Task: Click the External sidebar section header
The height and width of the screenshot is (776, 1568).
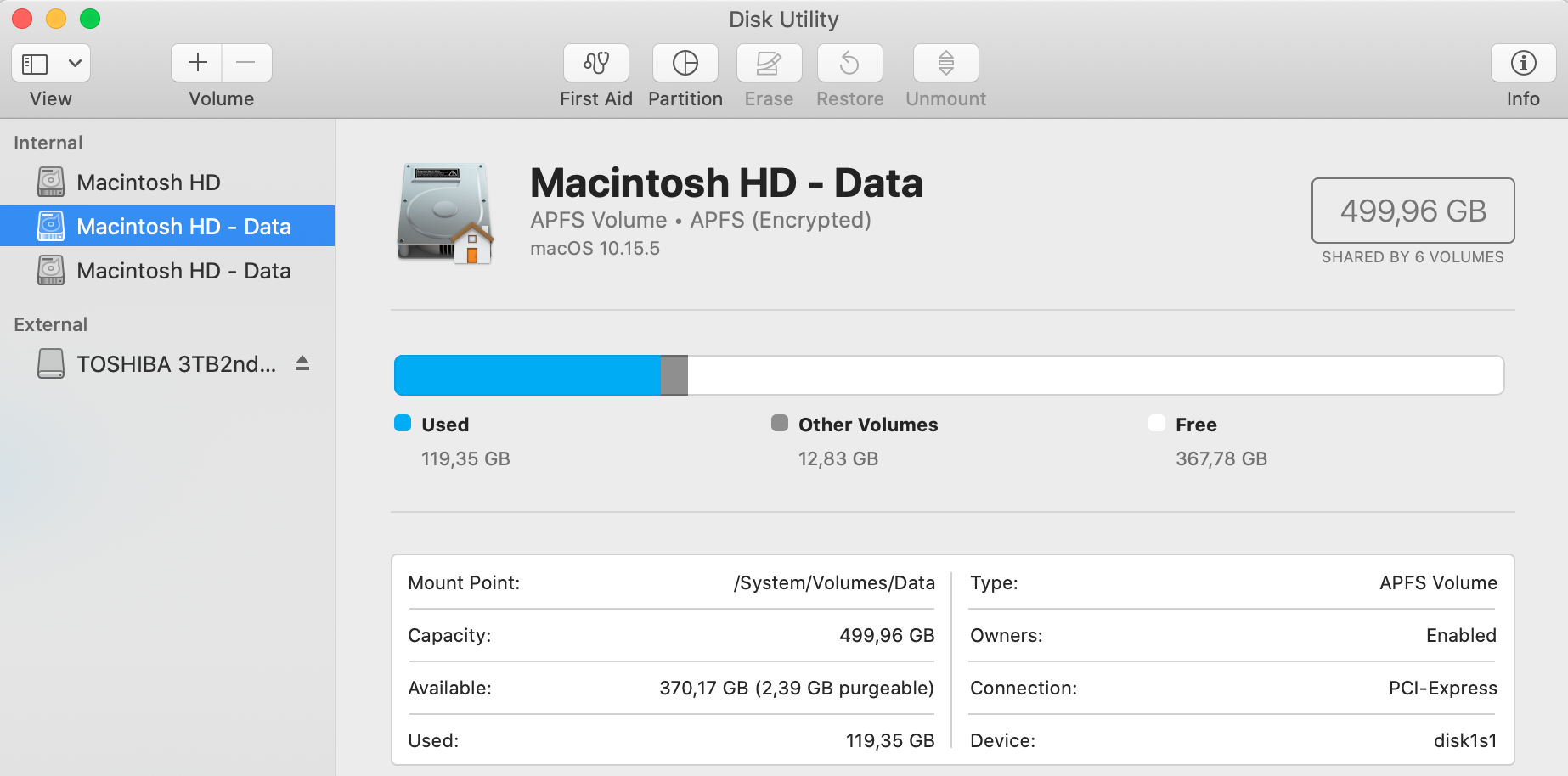Action: [50, 324]
